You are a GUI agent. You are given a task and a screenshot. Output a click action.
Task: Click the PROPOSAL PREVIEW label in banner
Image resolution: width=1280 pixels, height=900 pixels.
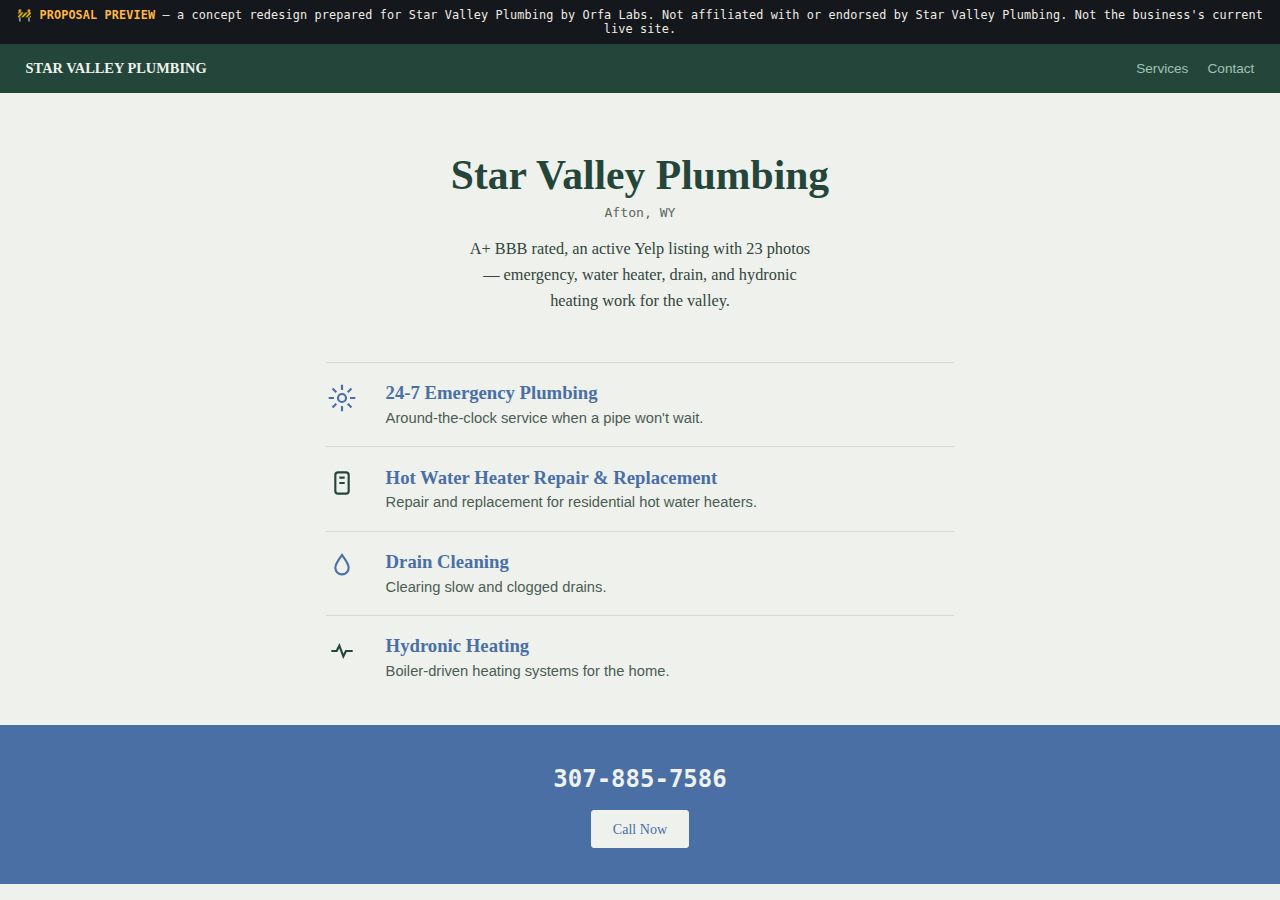[97, 15]
